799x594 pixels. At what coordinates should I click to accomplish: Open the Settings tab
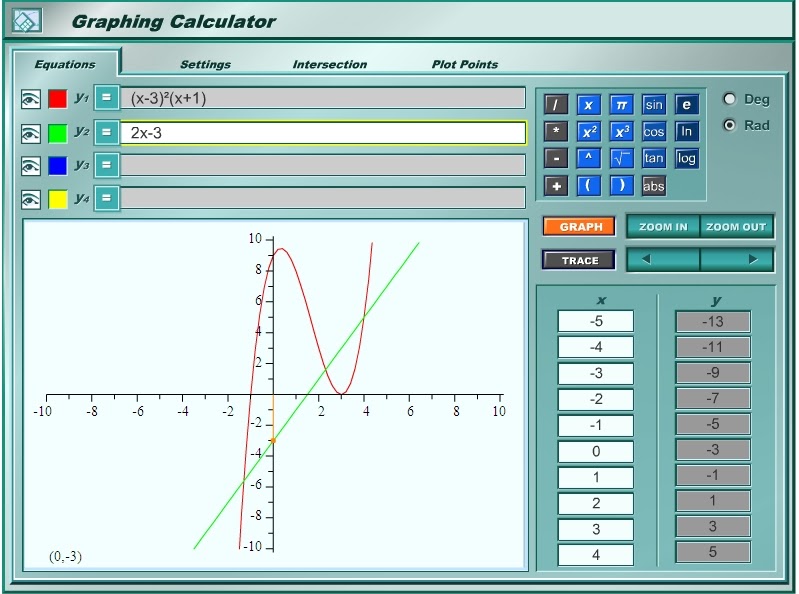click(x=205, y=64)
